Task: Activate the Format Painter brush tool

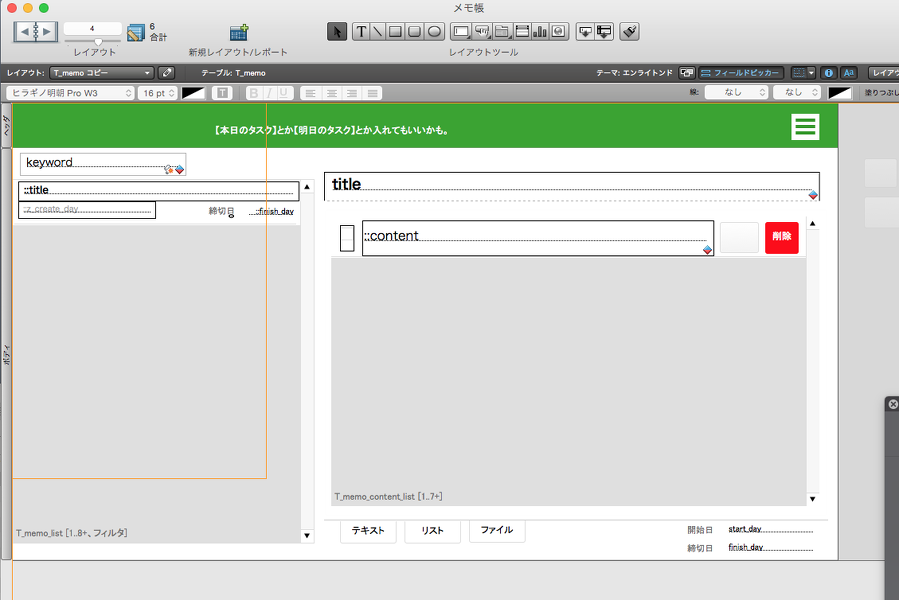Action: click(x=630, y=32)
